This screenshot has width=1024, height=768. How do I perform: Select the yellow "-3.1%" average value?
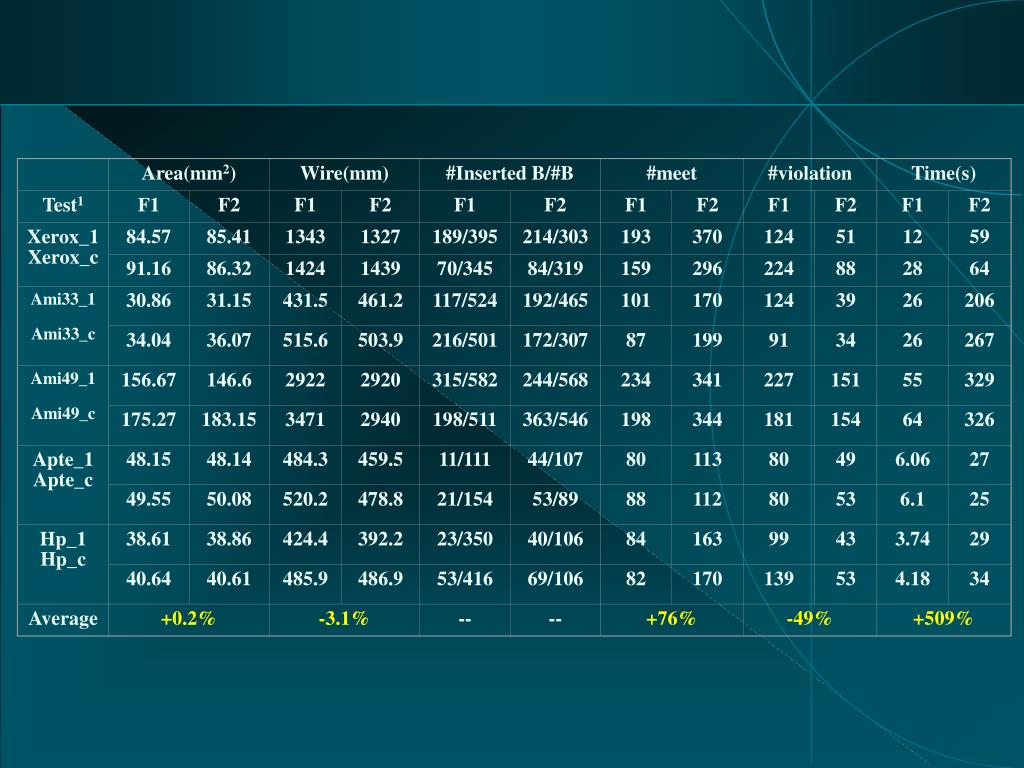tap(344, 618)
